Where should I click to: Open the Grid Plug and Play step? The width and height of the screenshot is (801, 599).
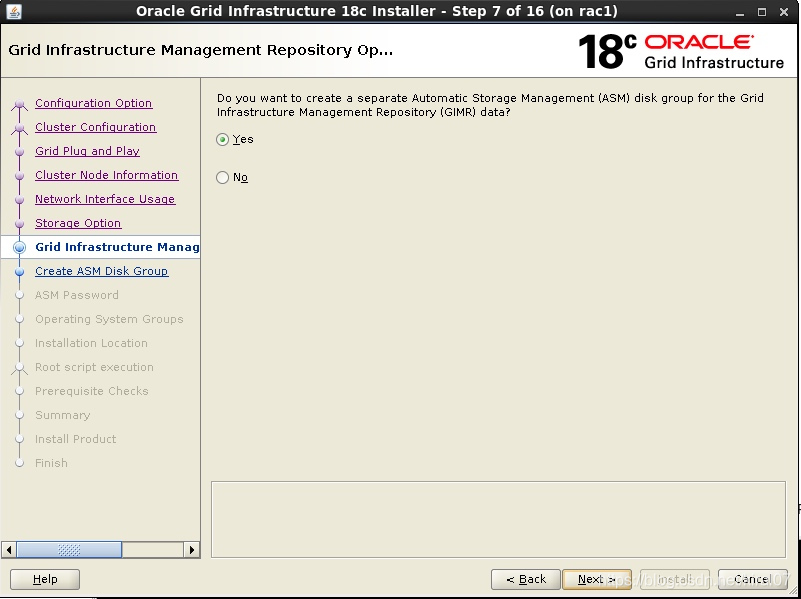(87, 151)
